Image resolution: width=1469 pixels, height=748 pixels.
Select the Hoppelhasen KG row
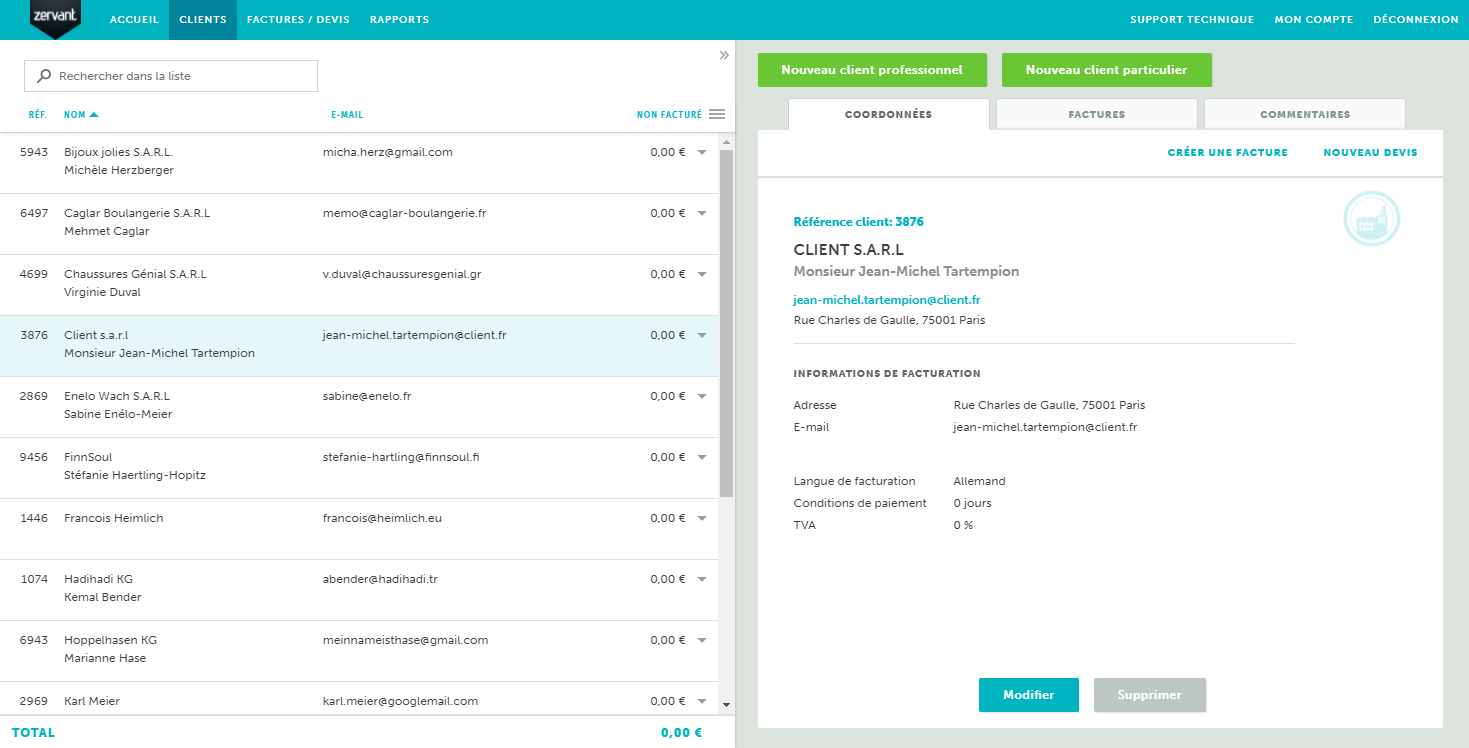(359, 651)
